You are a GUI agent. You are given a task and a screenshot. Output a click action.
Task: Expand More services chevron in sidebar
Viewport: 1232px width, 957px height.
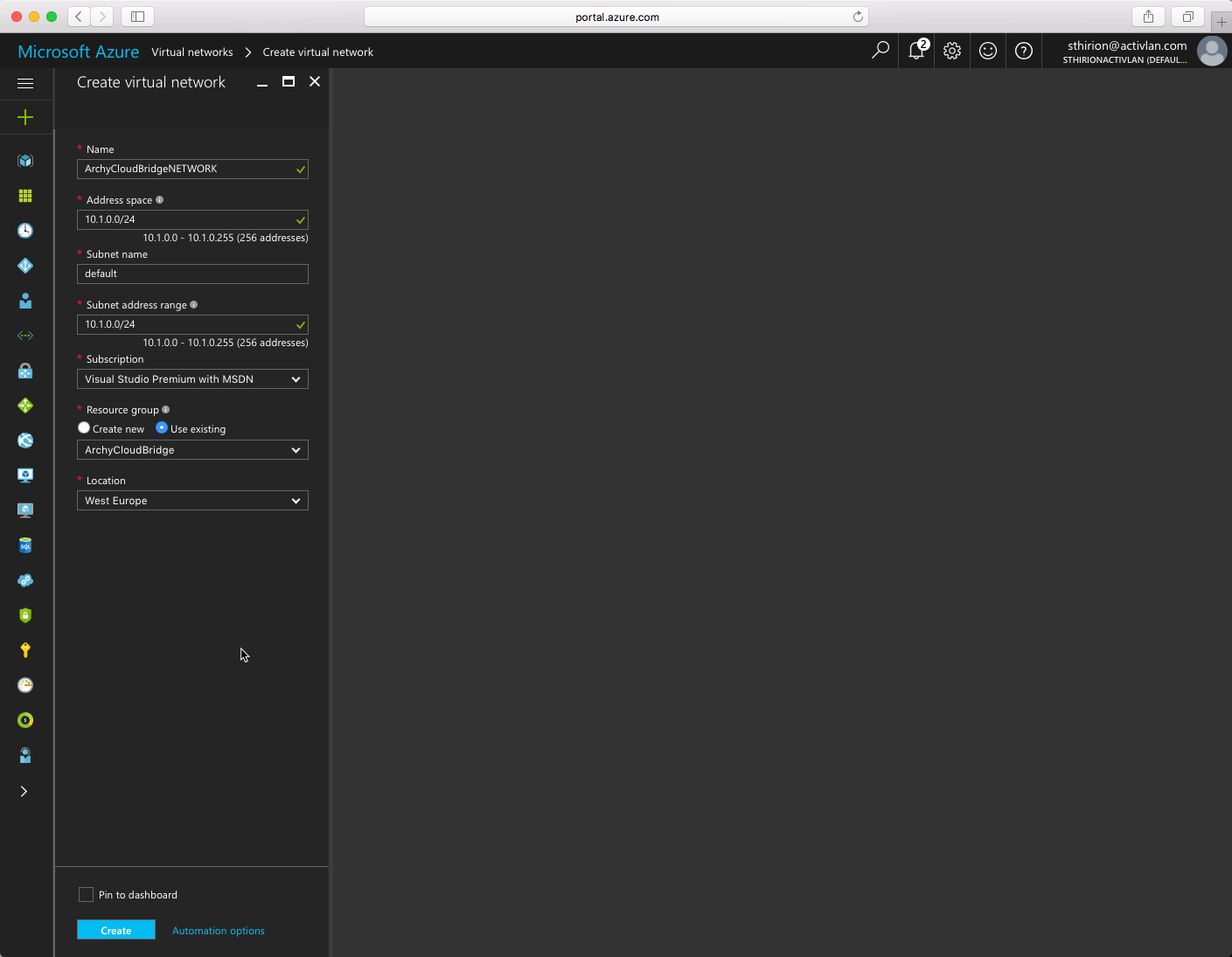[24, 791]
